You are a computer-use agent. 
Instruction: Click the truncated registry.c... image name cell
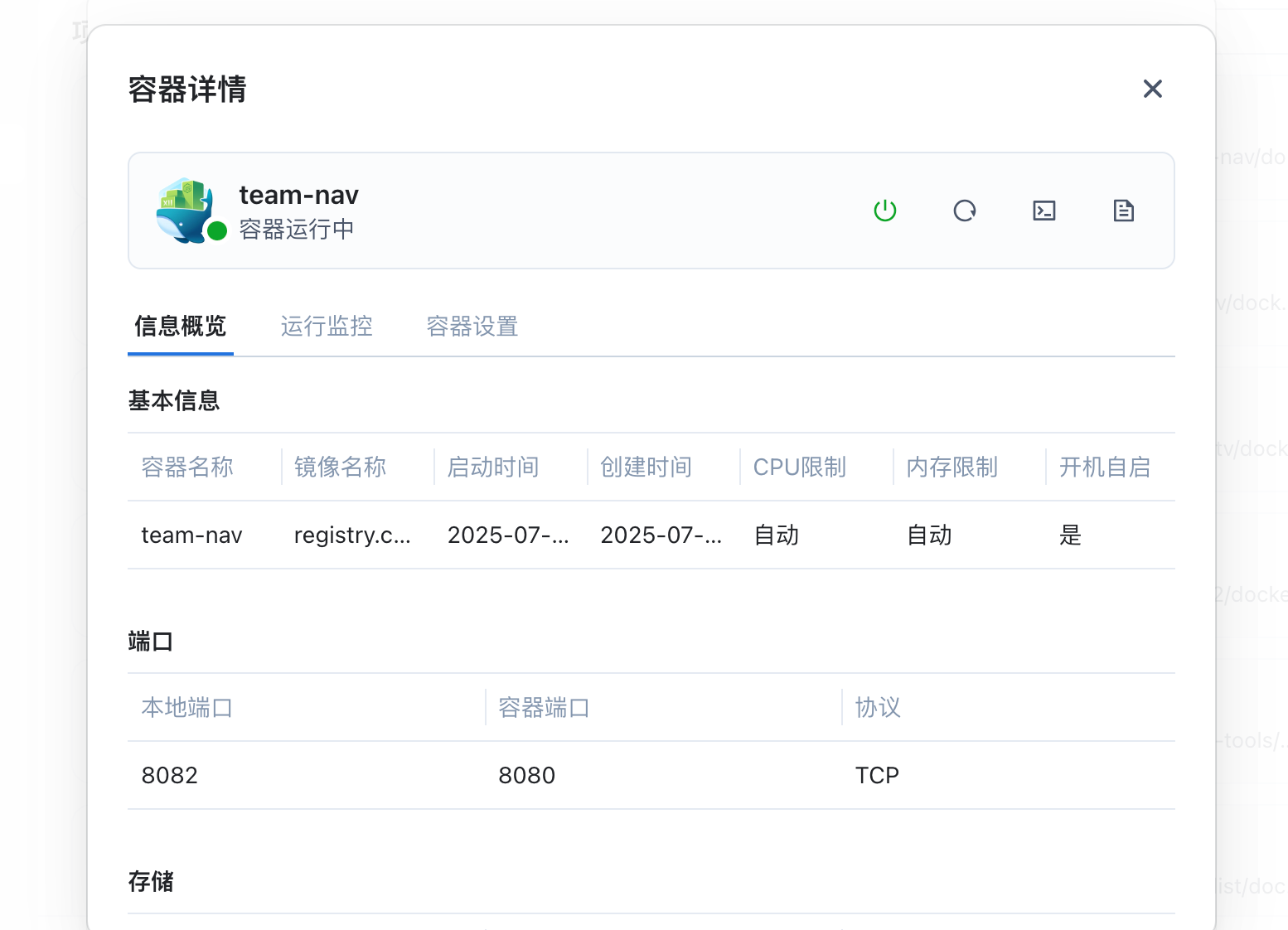[352, 535]
